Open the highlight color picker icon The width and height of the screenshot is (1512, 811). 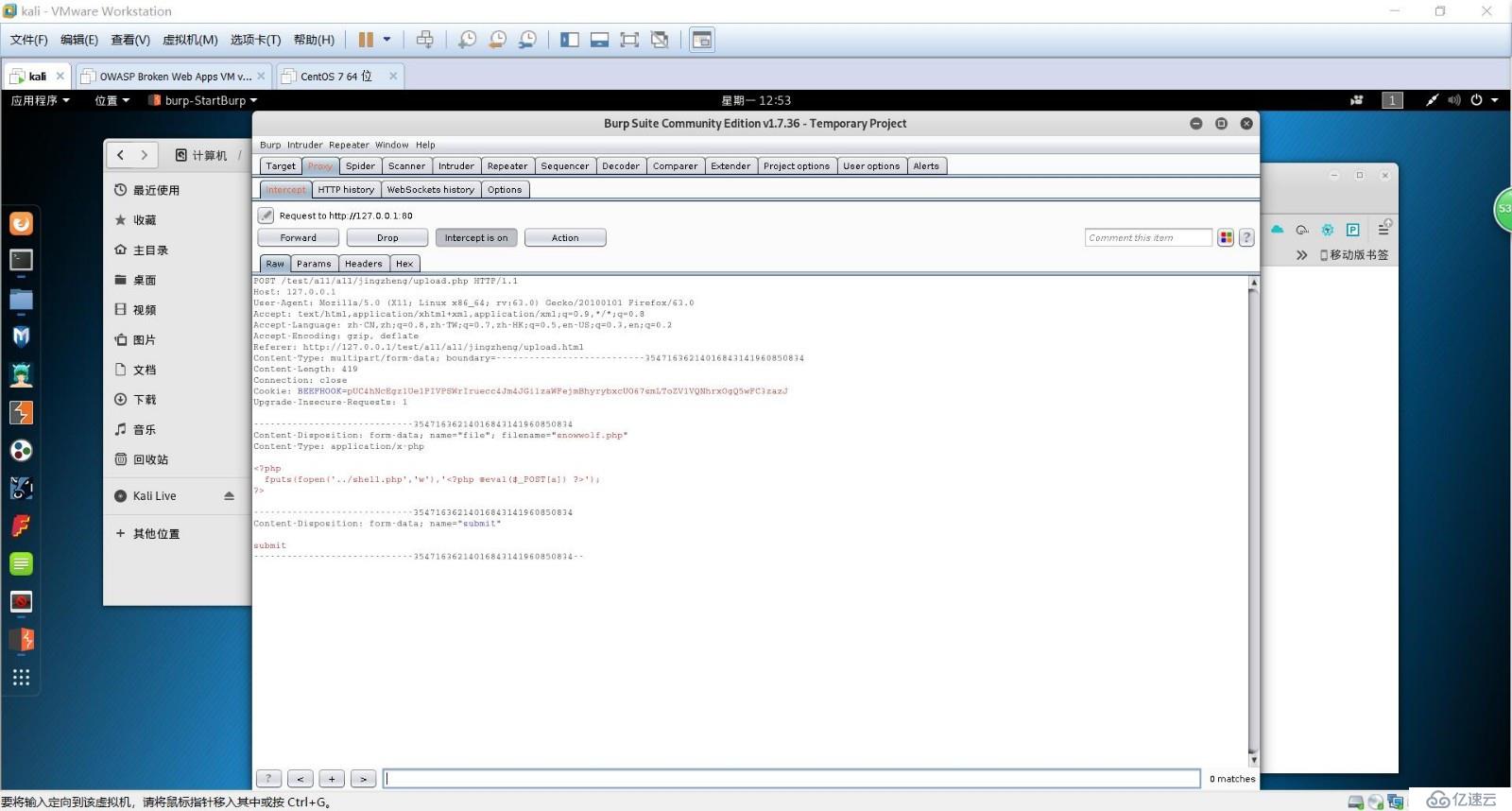point(1226,237)
